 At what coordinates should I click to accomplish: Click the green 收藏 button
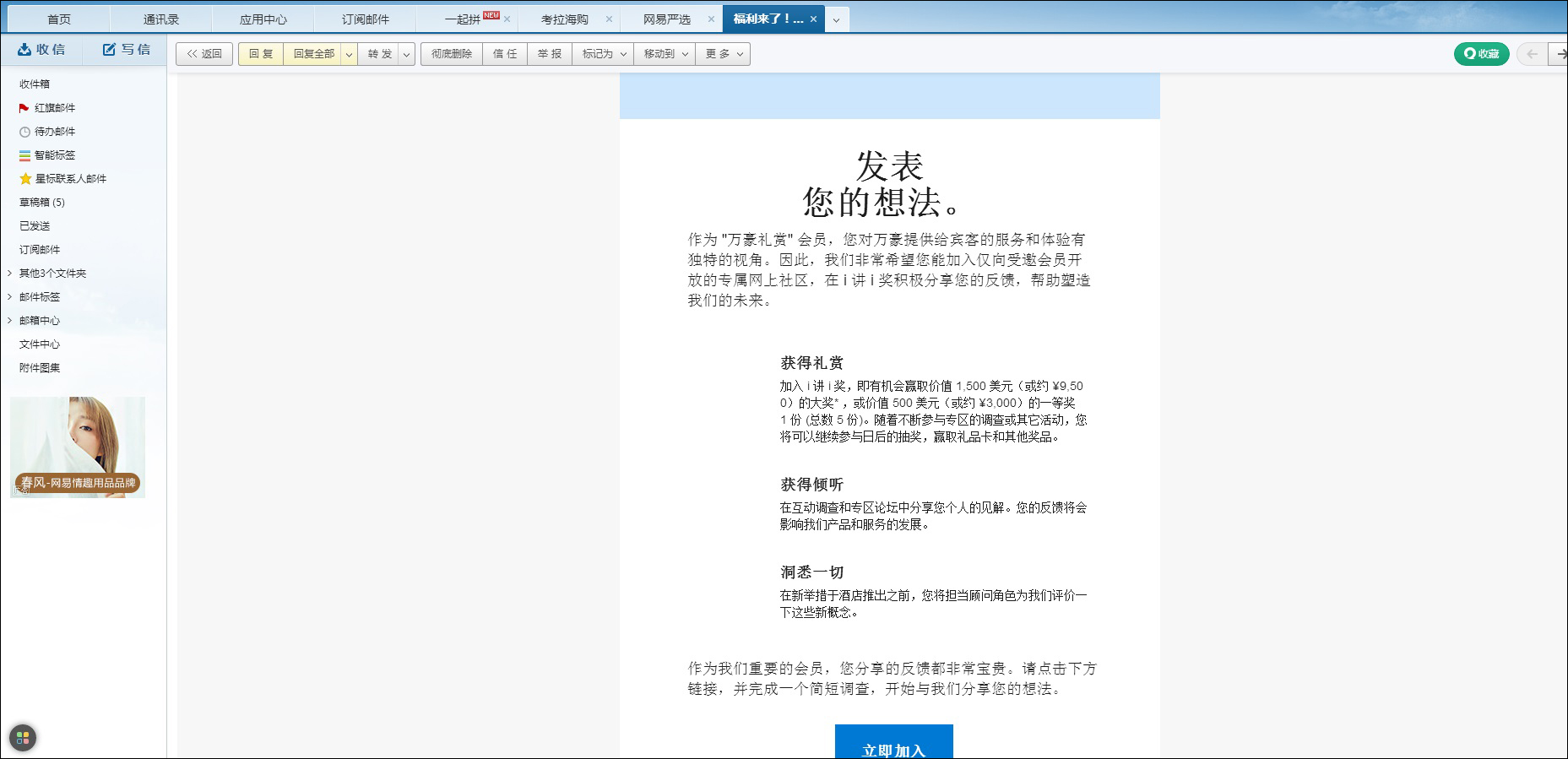click(x=1481, y=54)
